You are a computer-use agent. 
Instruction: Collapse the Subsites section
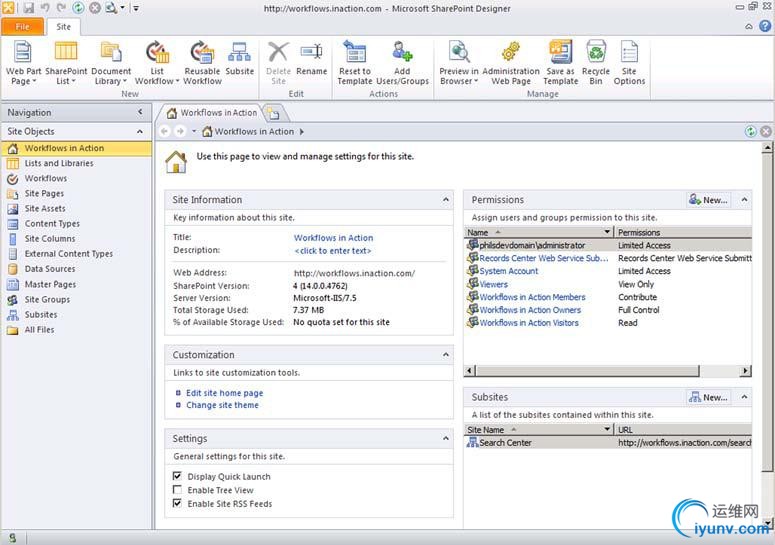click(x=744, y=397)
